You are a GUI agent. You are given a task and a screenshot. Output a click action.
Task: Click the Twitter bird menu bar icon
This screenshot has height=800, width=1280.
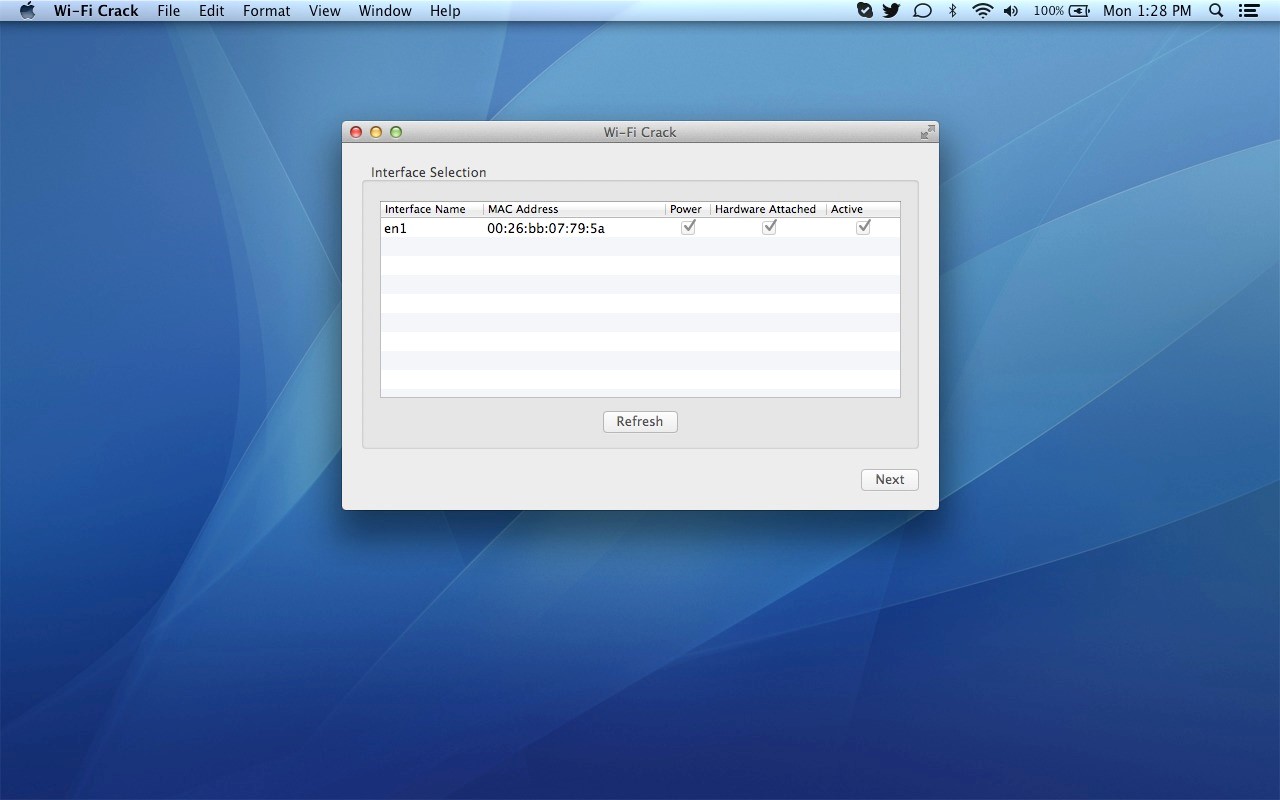[891, 11]
